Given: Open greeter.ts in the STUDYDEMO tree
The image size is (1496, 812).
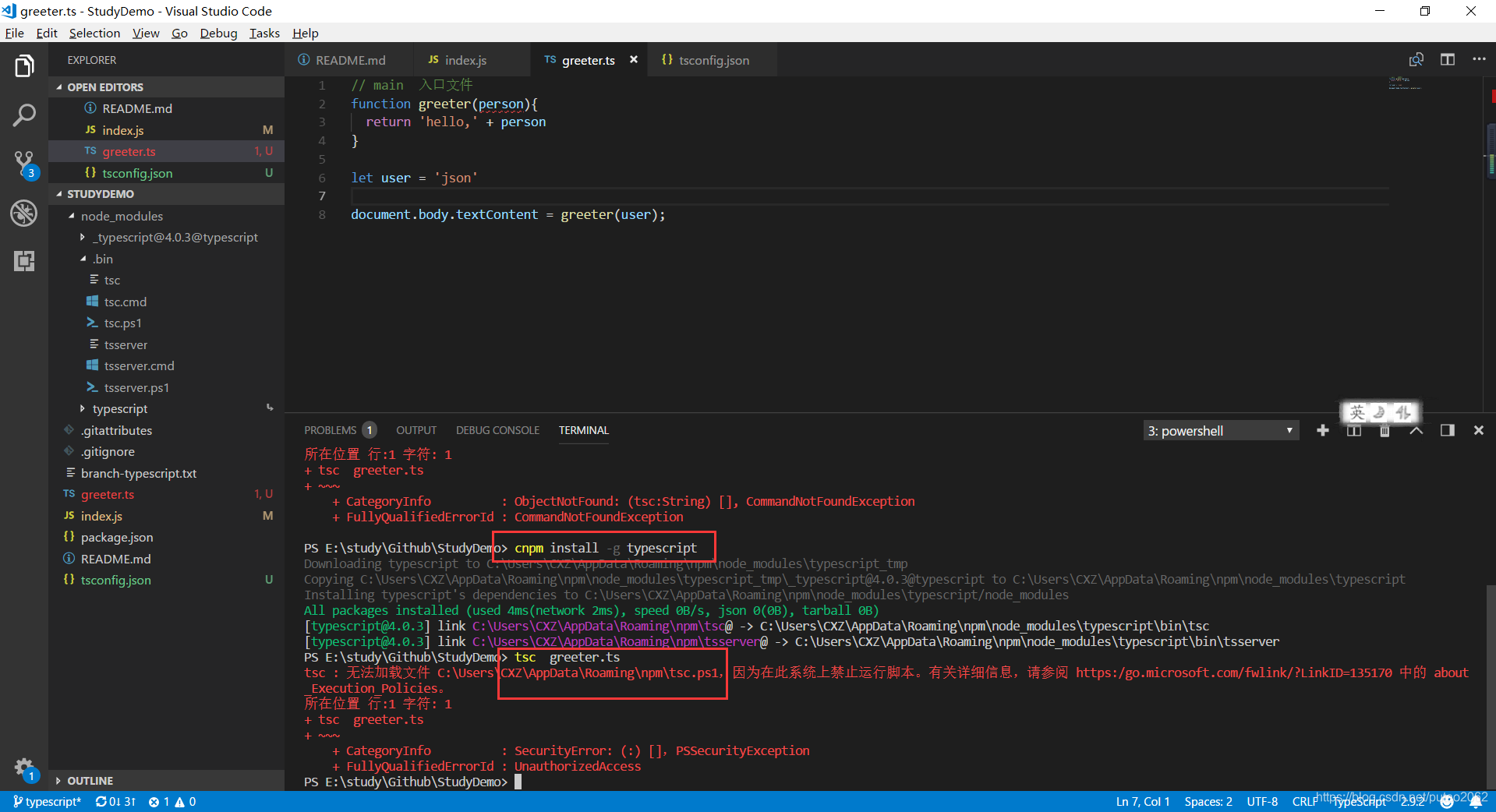Looking at the screenshot, I should coord(166,494).
